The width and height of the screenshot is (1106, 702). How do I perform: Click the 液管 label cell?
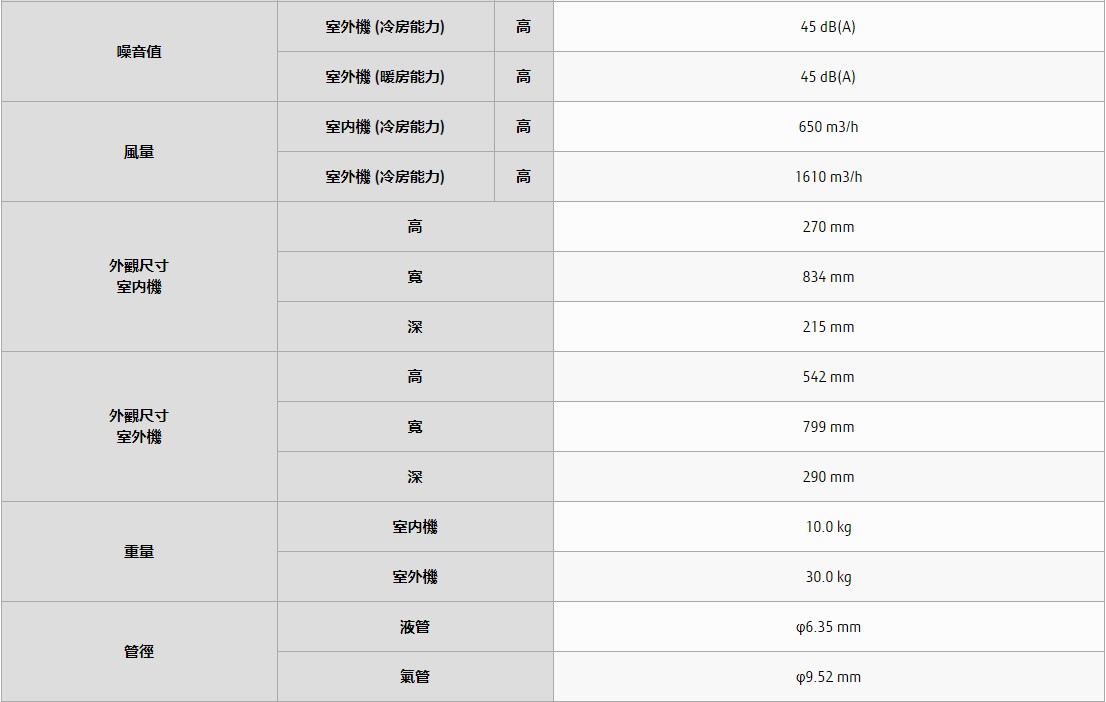tap(415, 627)
